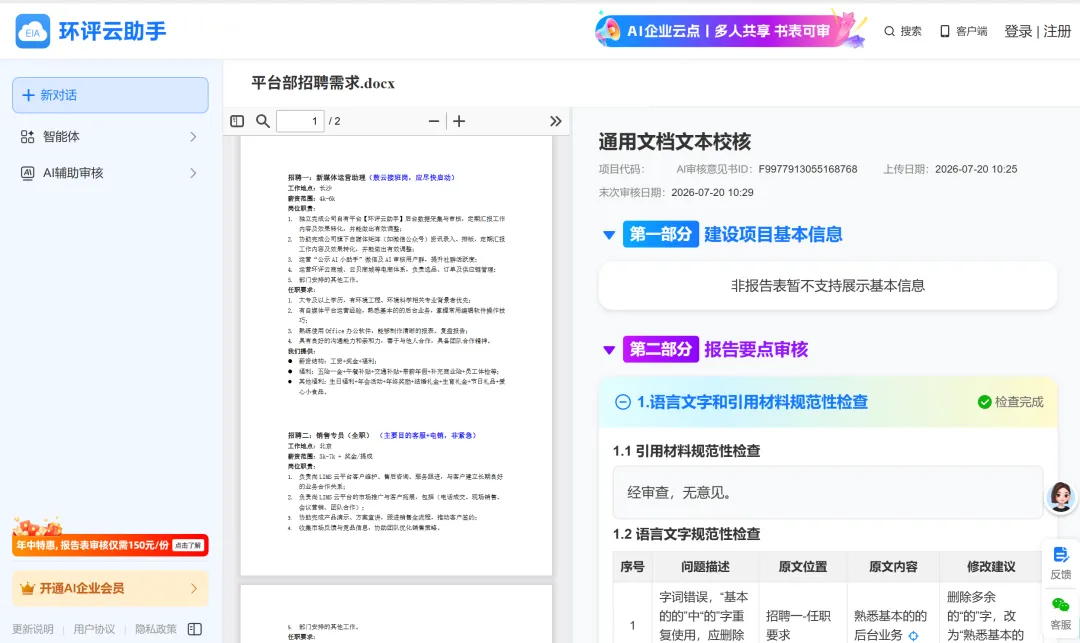Click the 非报告表暂不支持展示基本信息 notice
Screen dimensions: 1080x643
pyautogui.click(x=827, y=286)
